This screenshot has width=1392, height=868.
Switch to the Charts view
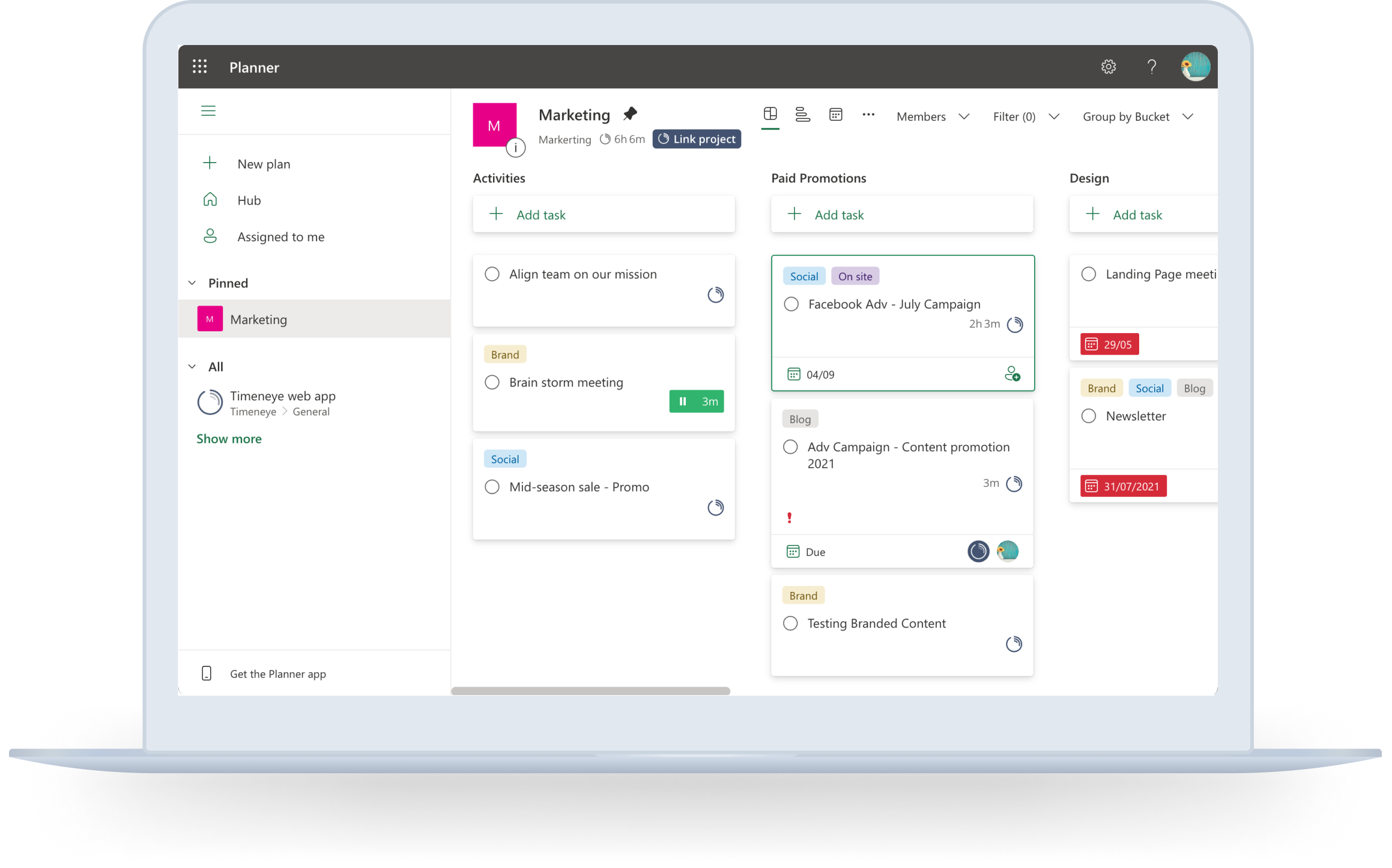(x=803, y=115)
